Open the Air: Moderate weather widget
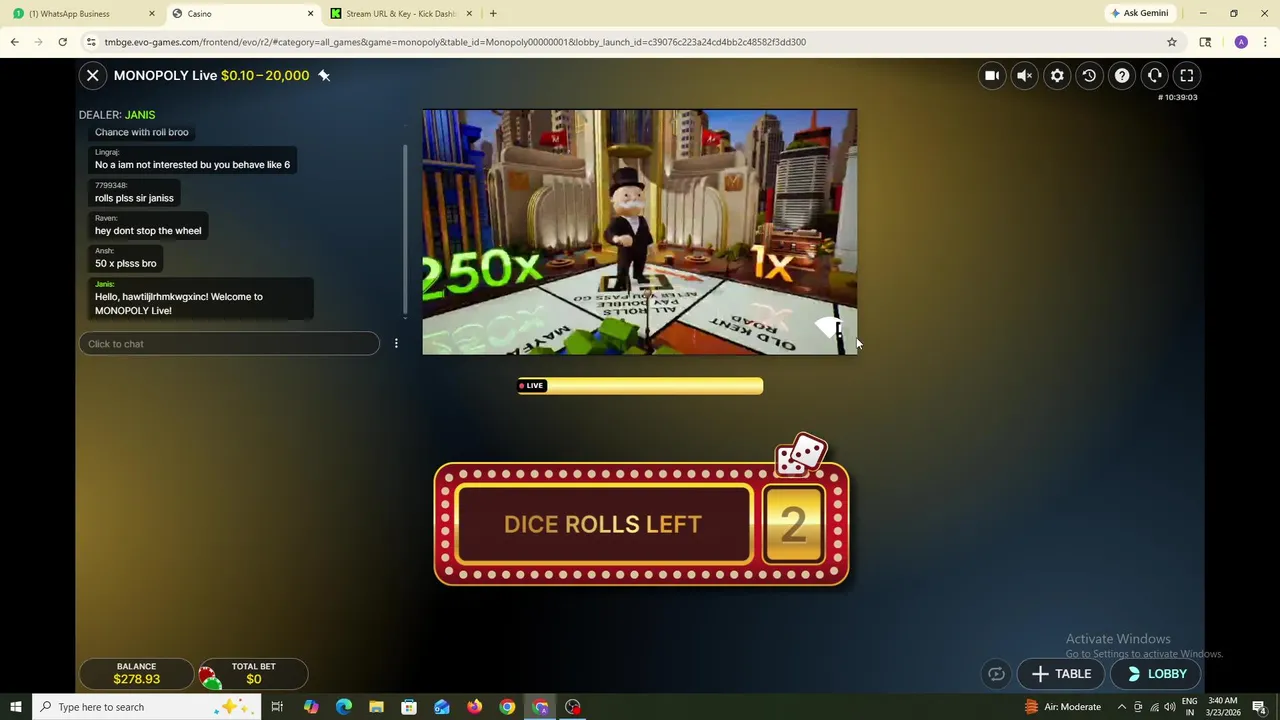Image resolution: width=1280 pixels, height=720 pixels. point(1063,707)
